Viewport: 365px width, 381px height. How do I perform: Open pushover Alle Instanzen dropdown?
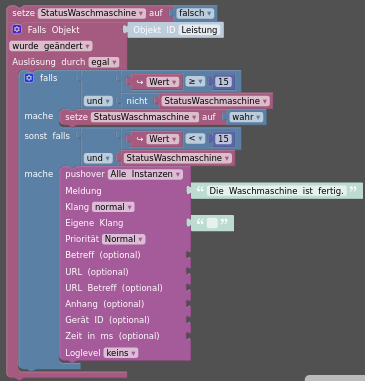145,174
